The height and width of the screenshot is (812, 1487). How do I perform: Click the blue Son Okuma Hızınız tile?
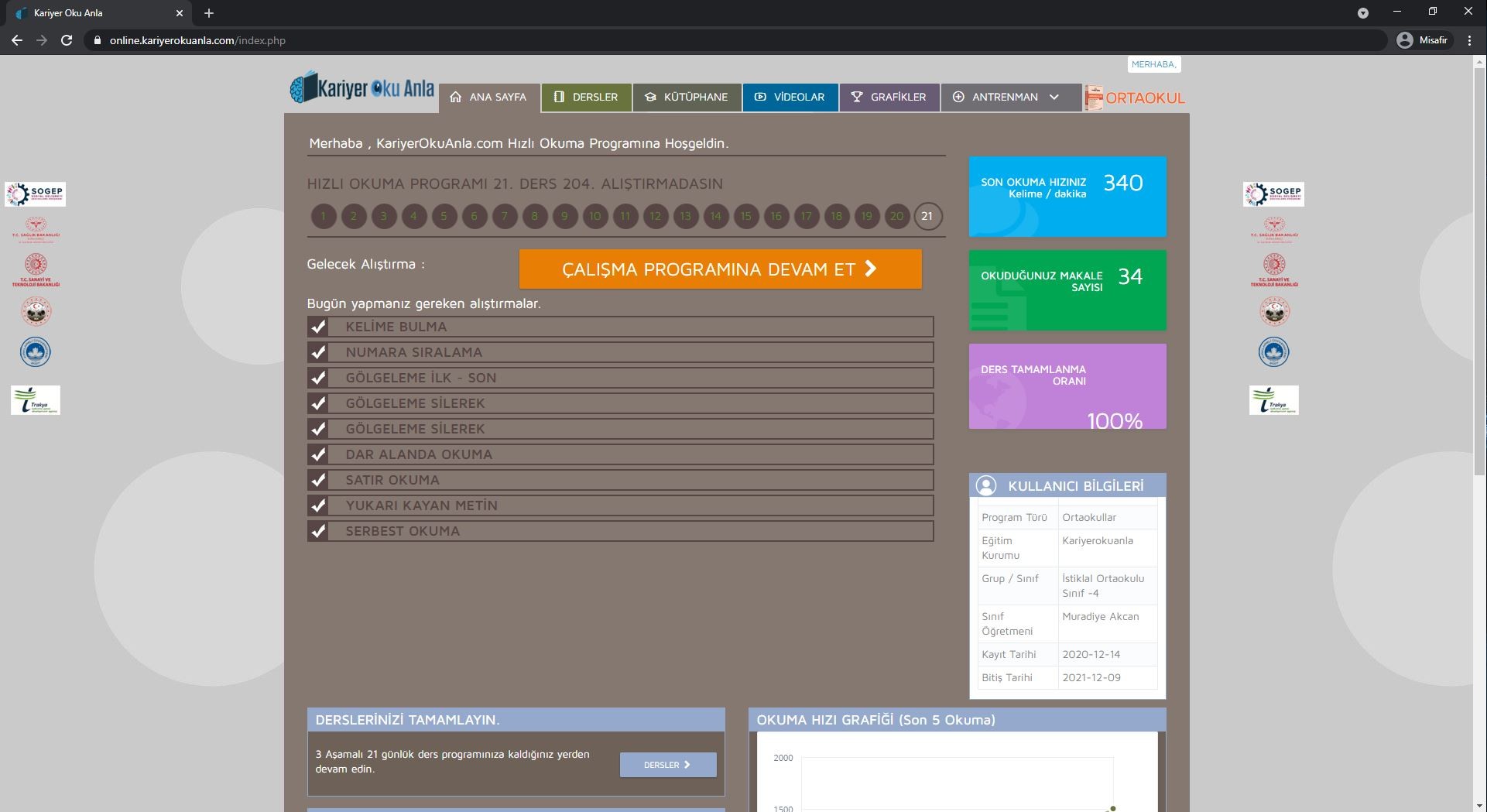click(1067, 197)
